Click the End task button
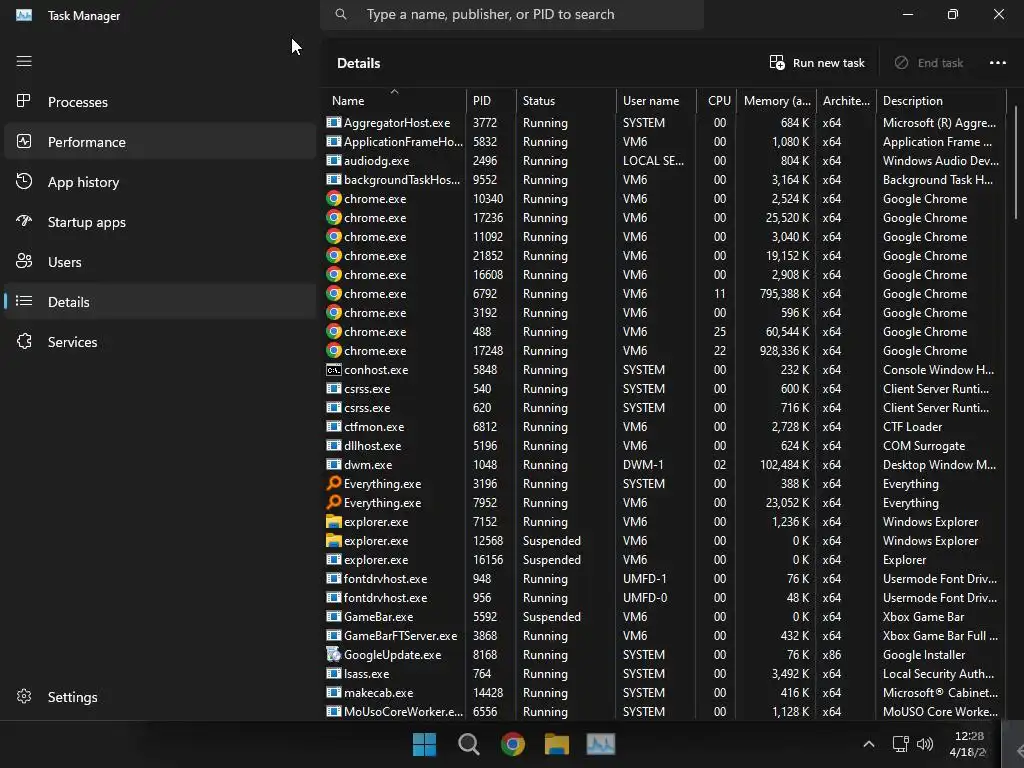Viewport: 1024px width, 768px height. click(929, 63)
